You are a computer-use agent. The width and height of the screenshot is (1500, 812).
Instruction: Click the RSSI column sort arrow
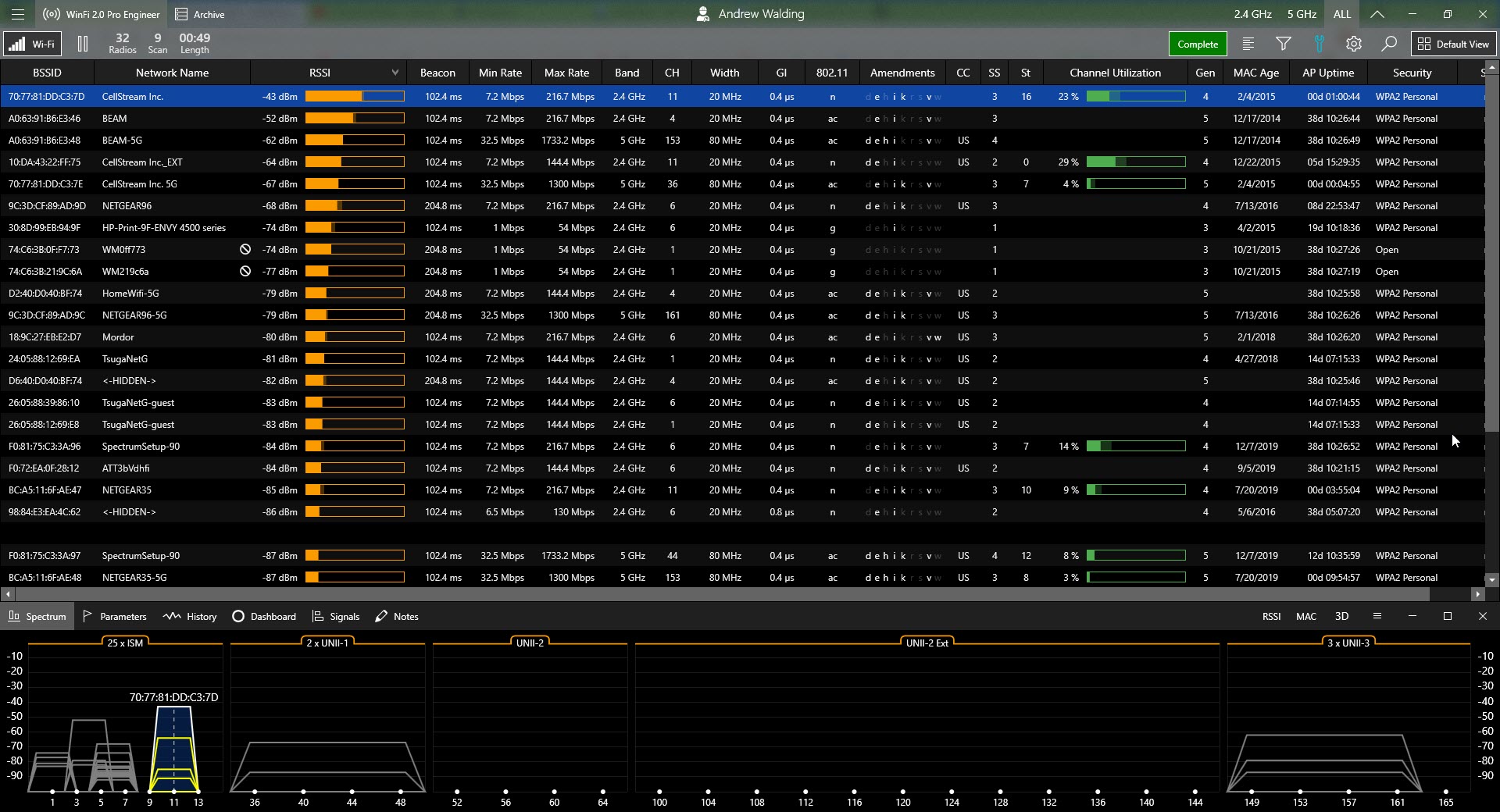[x=395, y=73]
